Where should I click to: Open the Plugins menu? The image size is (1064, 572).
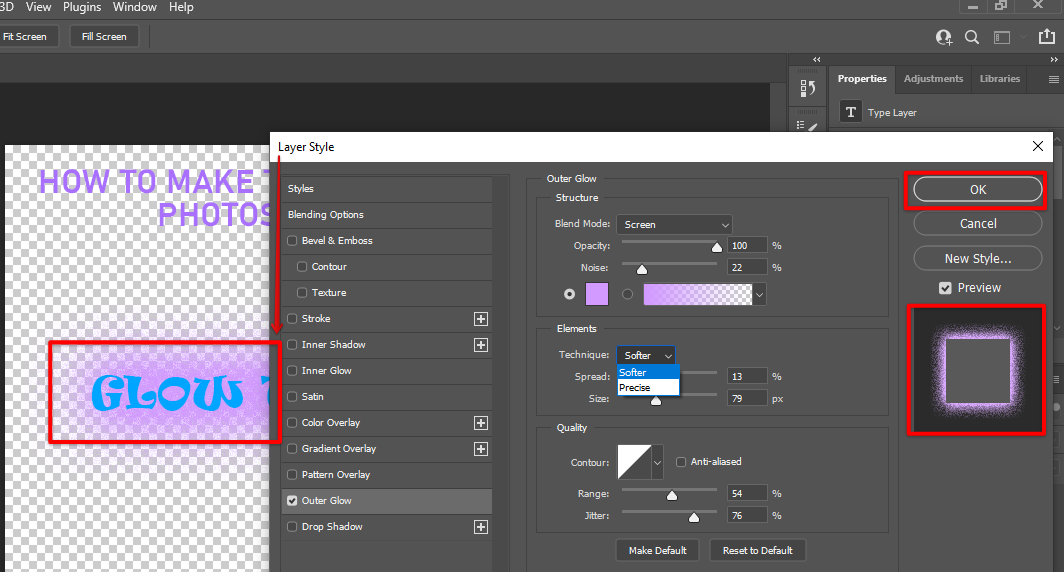pos(82,7)
